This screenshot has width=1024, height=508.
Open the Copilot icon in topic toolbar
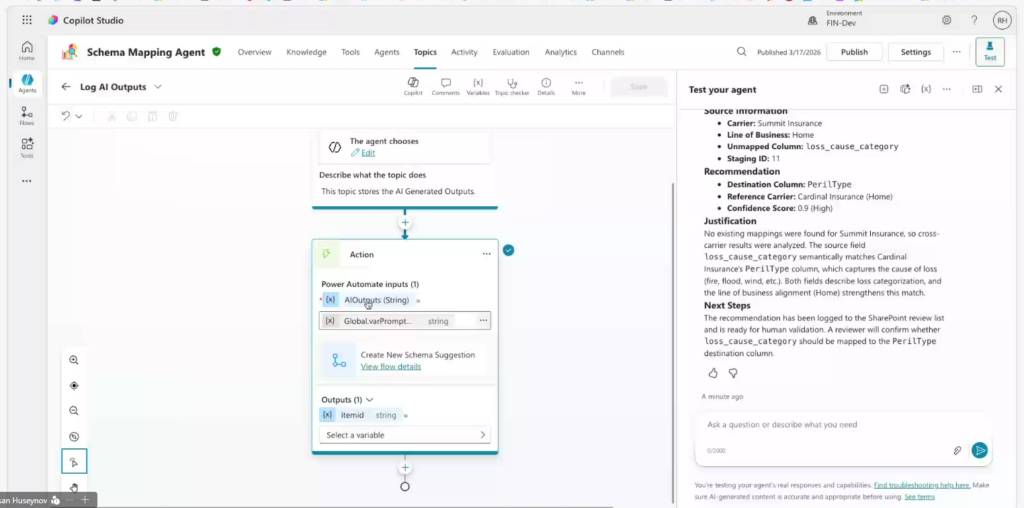pyautogui.click(x=413, y=86)
